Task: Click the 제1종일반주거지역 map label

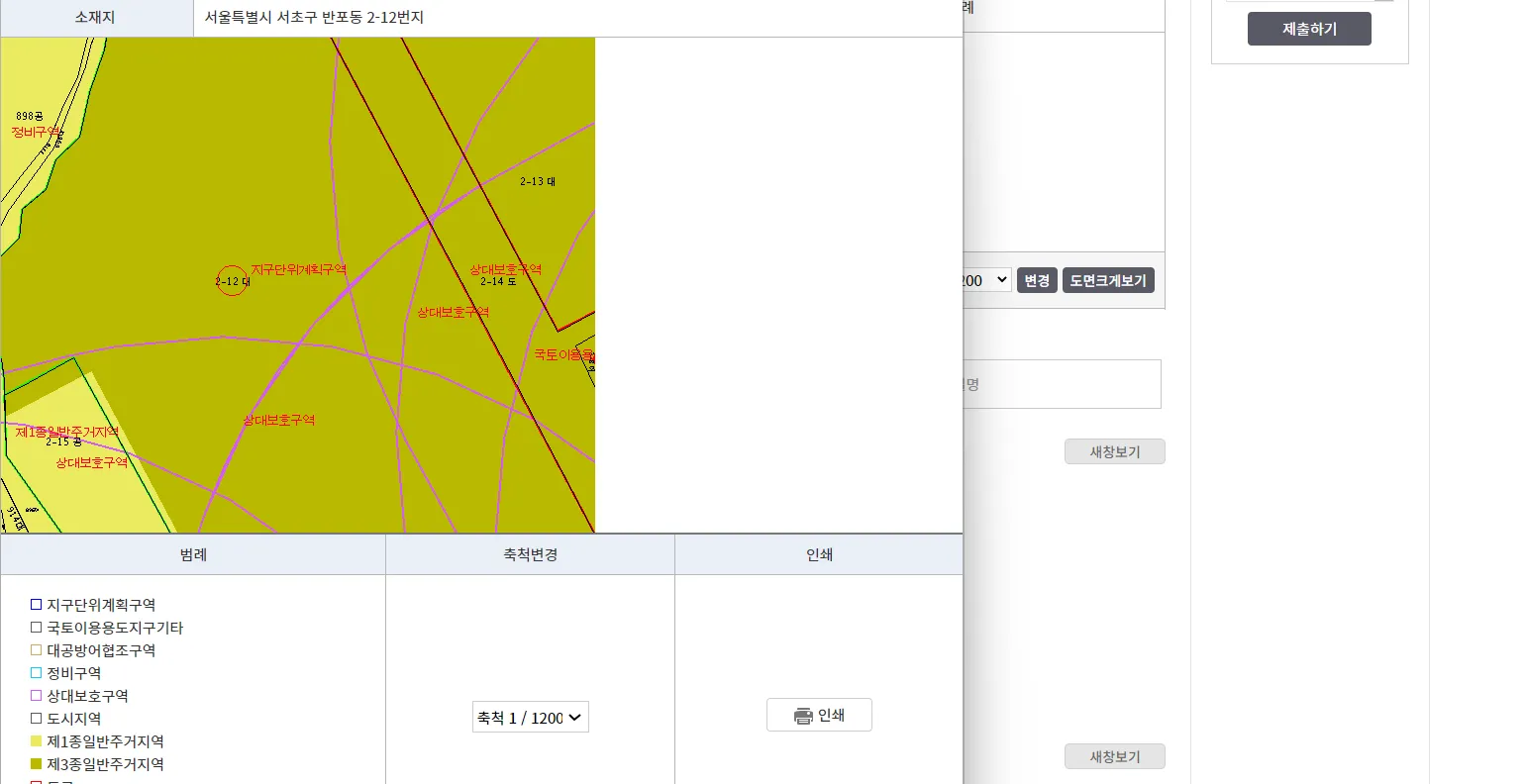Action: 67,432
